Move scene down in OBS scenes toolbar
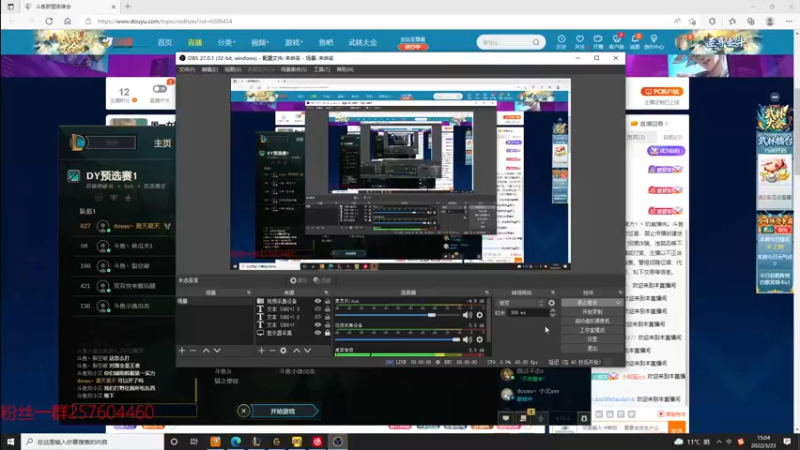 [217, 351]
